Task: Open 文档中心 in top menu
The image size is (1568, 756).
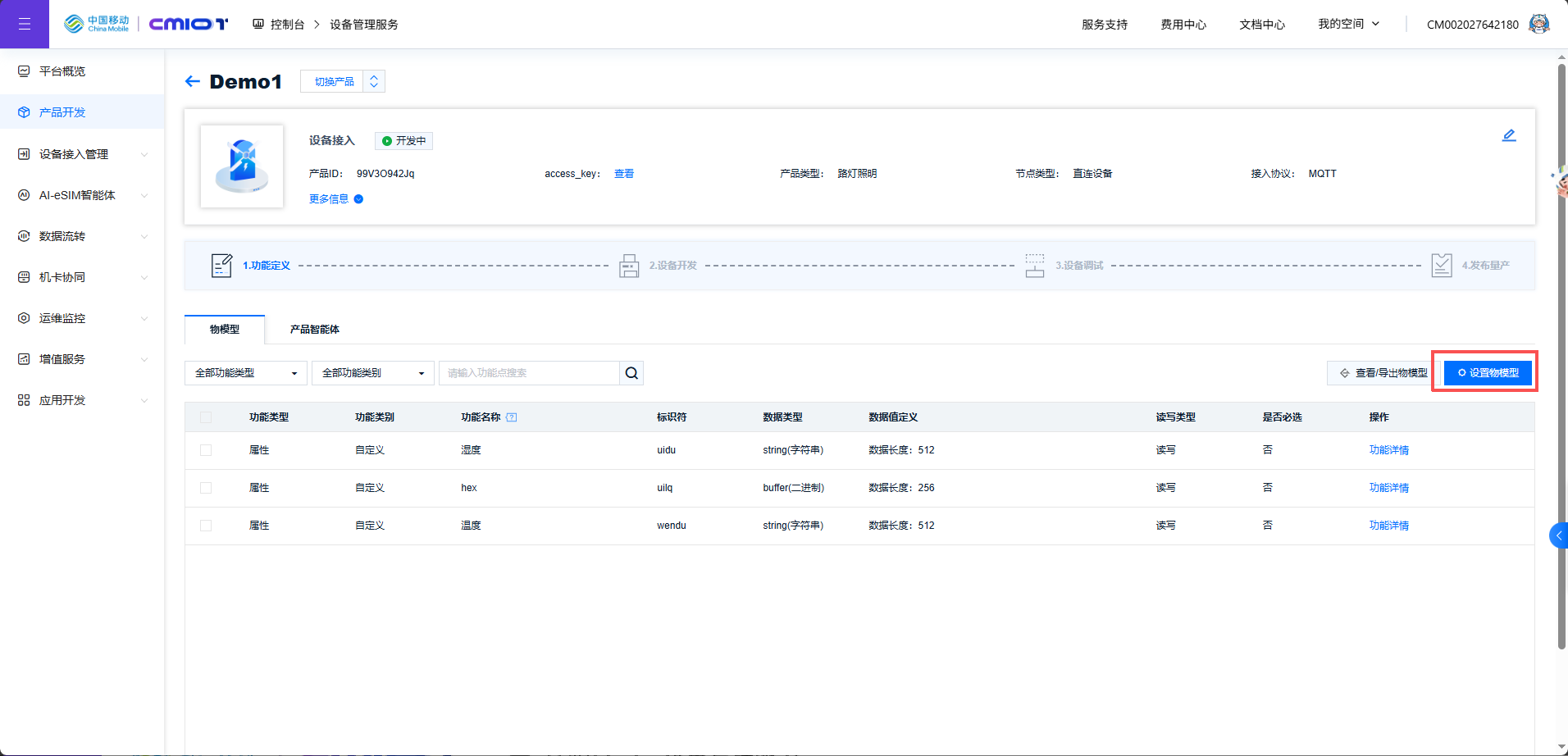Action: [1262, 25]
